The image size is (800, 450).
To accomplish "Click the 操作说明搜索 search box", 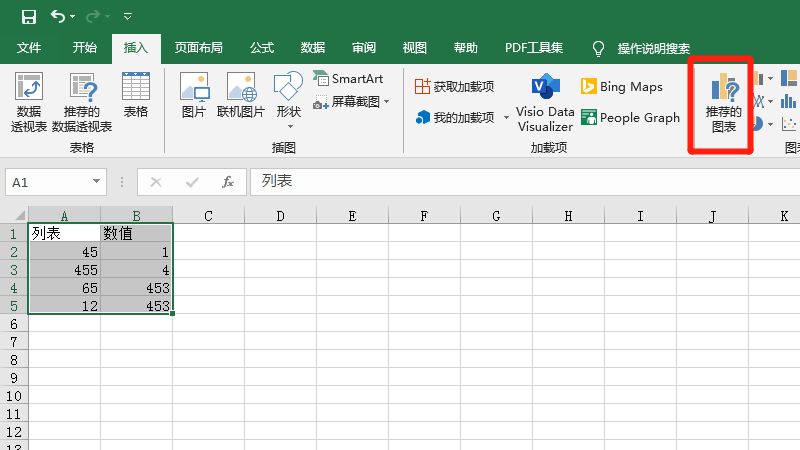I will (654, 48).
